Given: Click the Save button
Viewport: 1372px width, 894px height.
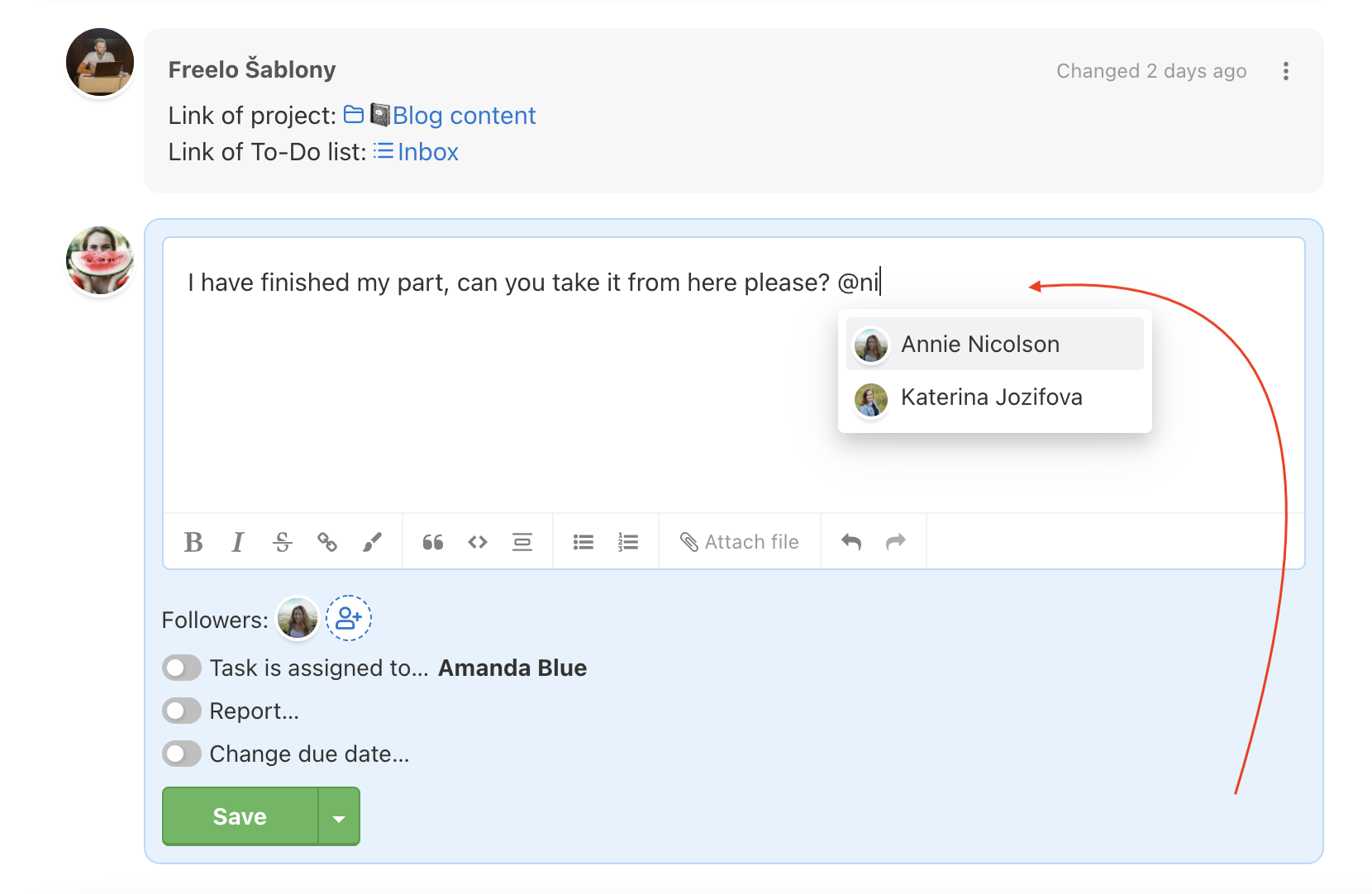Looking at the screenshot, I should click(241, 816).
